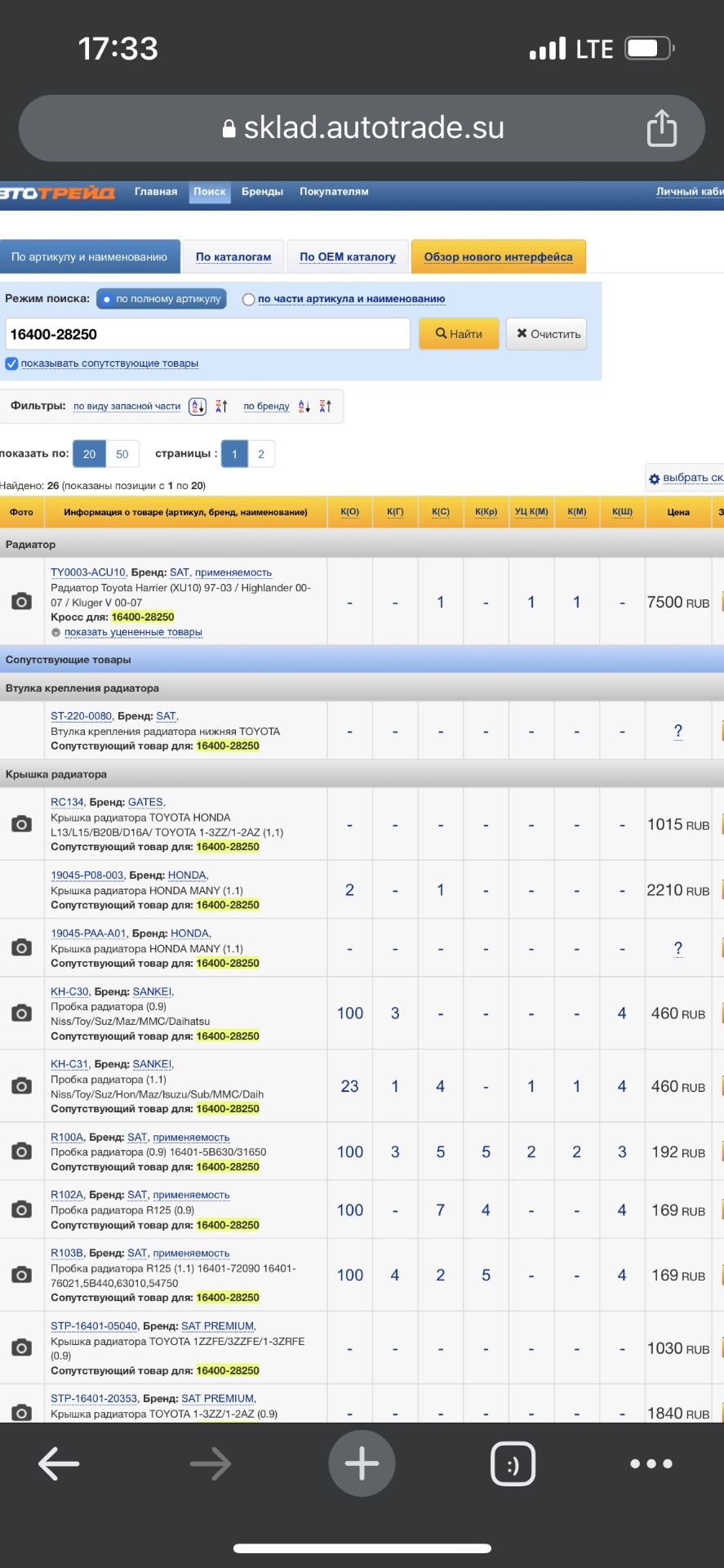Sort part type filter A to Z

[x=198, y=407]
